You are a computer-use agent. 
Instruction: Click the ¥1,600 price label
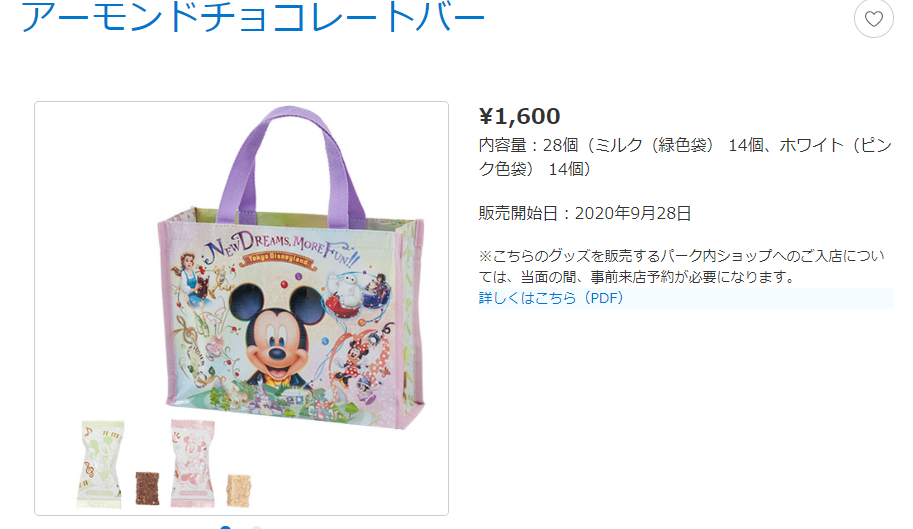click(x=519, y=116)
